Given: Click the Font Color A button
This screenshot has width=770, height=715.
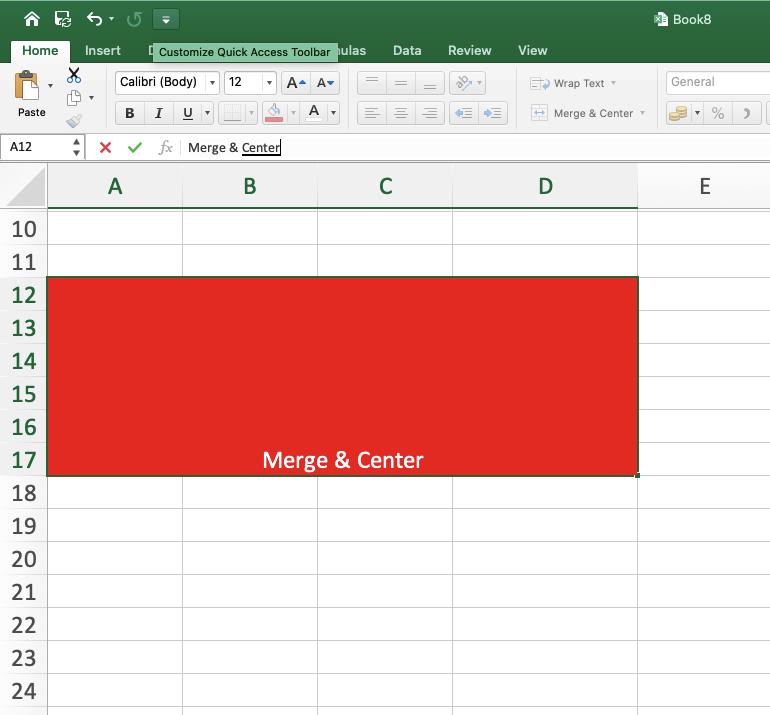Looking at the screenshot, I should click(314, 113).
